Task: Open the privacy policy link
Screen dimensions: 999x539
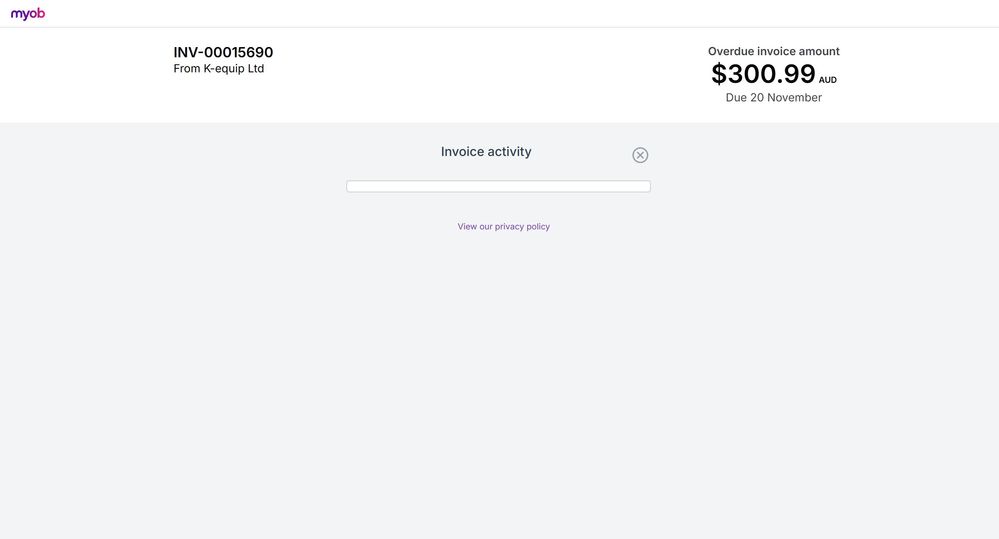Action: pos(504,227)
